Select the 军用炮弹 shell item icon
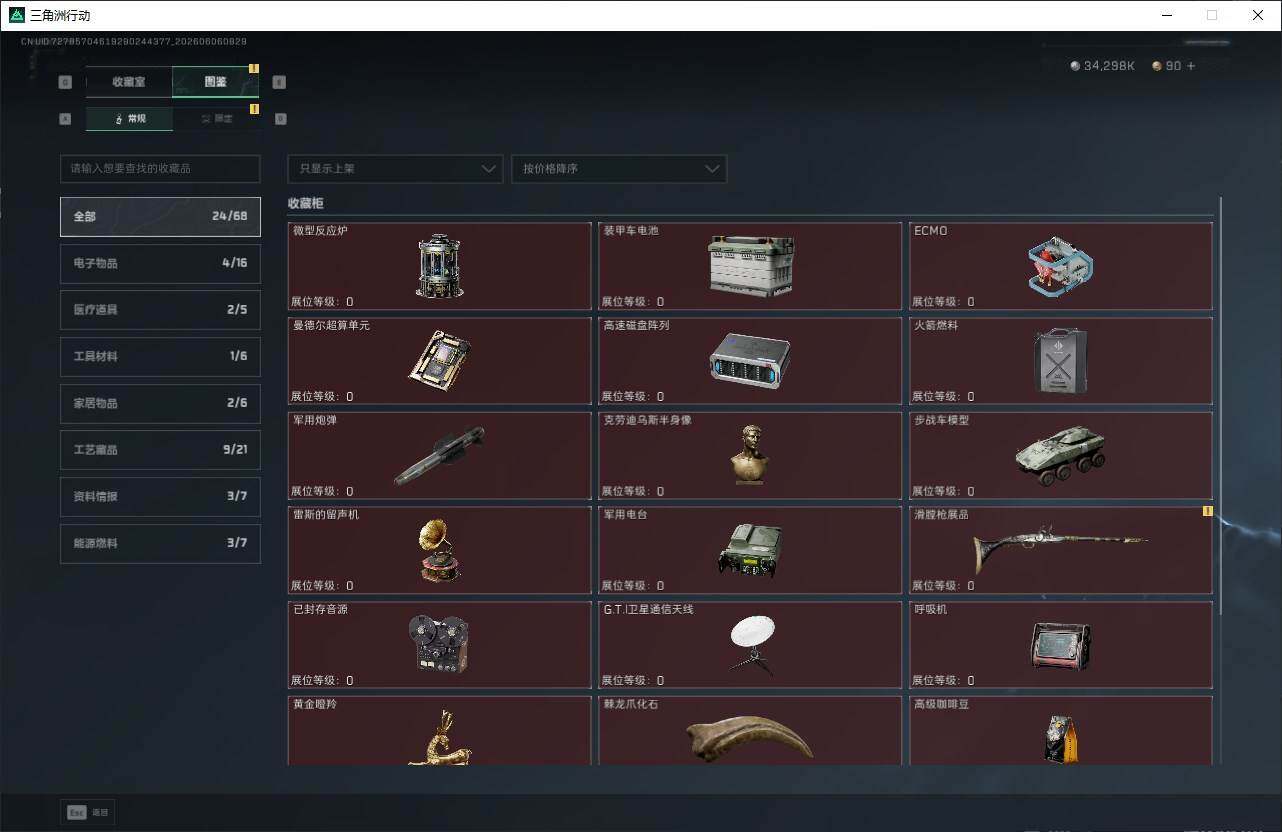The height and width of the screenshot is (832, 1282). tap(439, 456)
